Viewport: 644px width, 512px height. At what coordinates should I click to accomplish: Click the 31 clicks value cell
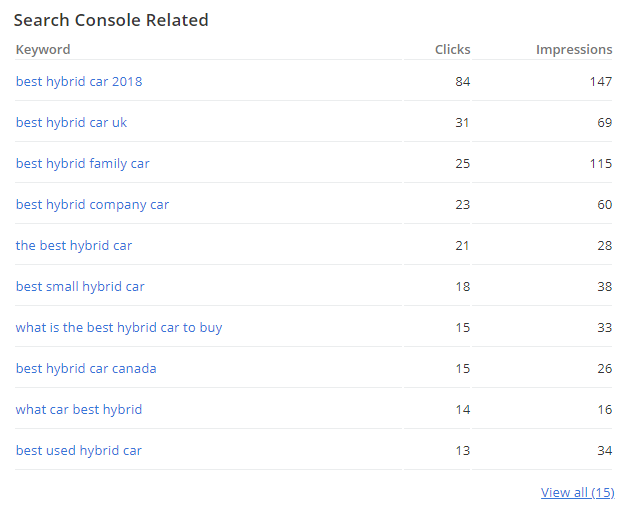tap(462, 122)
